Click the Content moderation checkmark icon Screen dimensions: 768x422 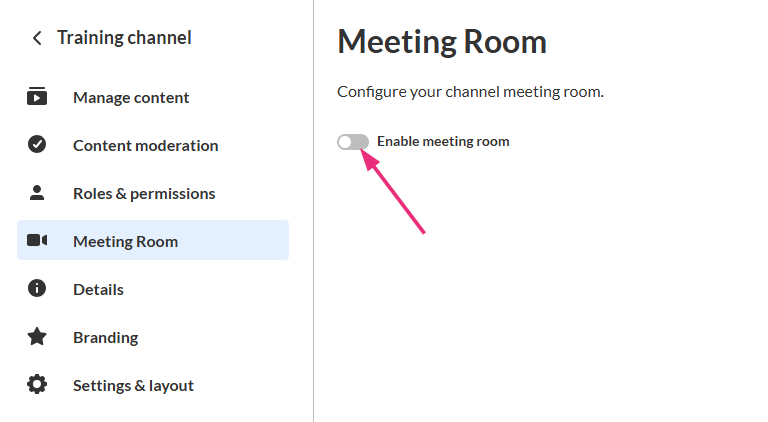pos(37,145)
